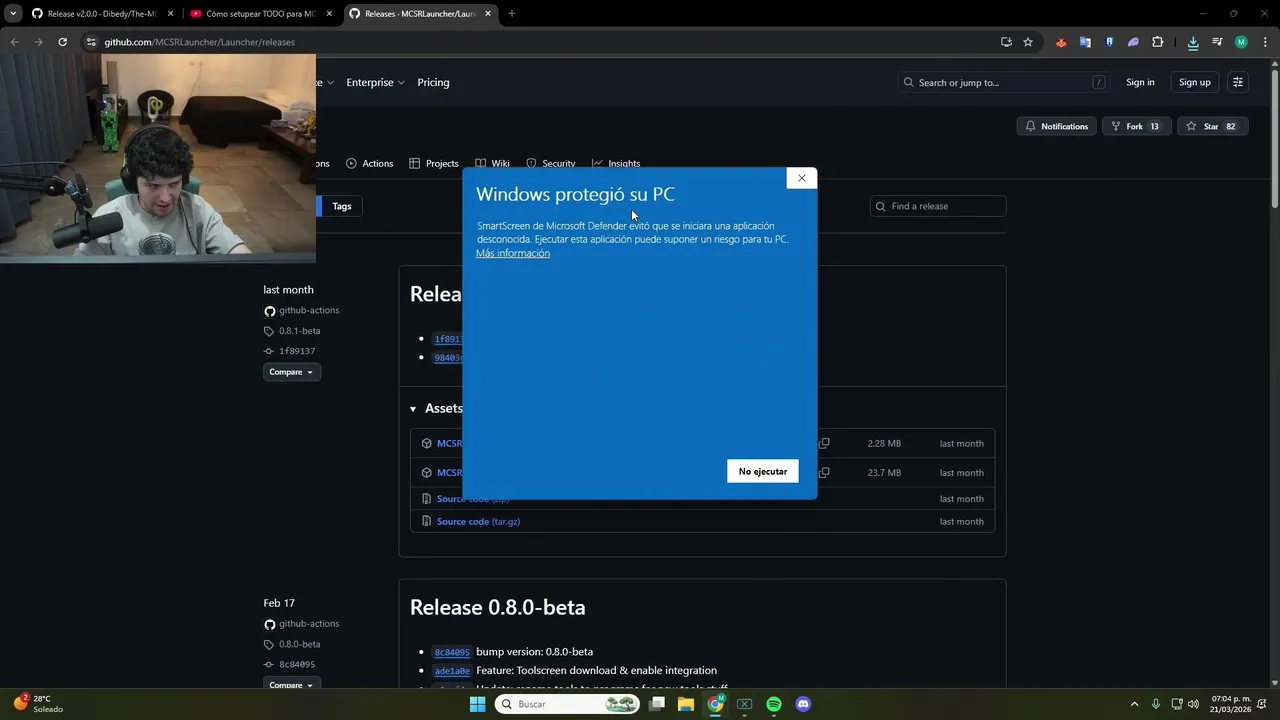Open the commit 1f89137 in sidebar

point(297,351)
